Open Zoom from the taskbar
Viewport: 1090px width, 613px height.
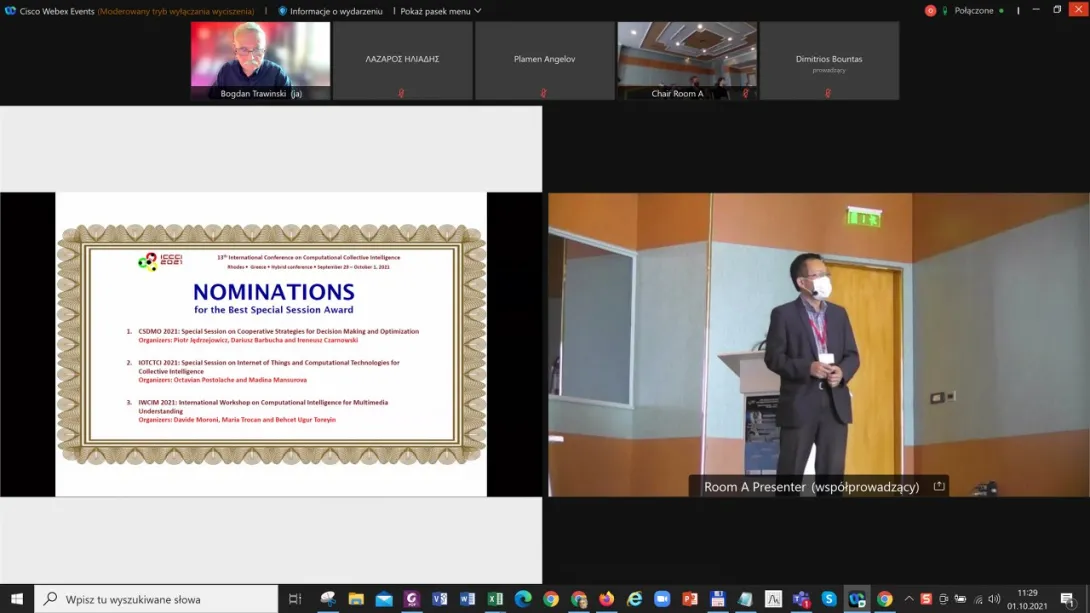(662, 599)
